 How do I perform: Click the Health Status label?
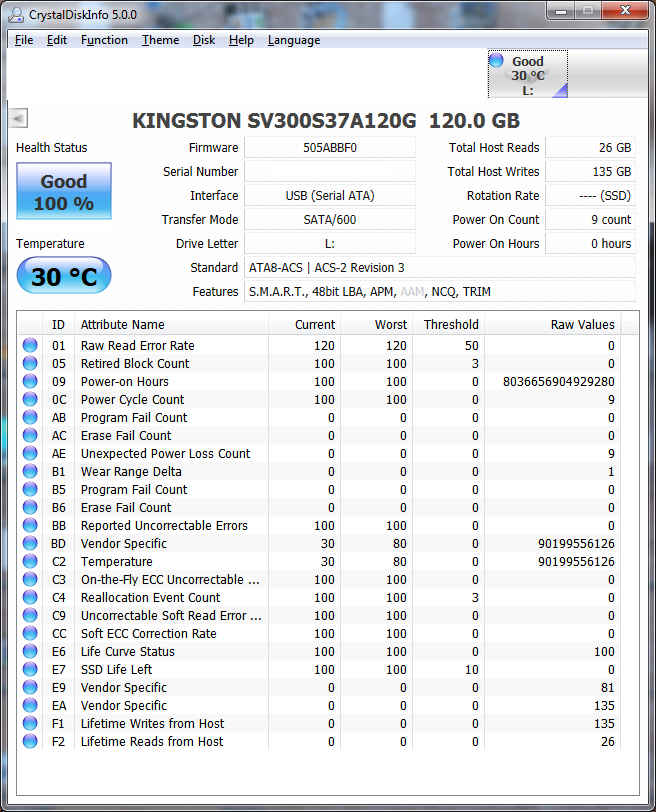(52, 148)
